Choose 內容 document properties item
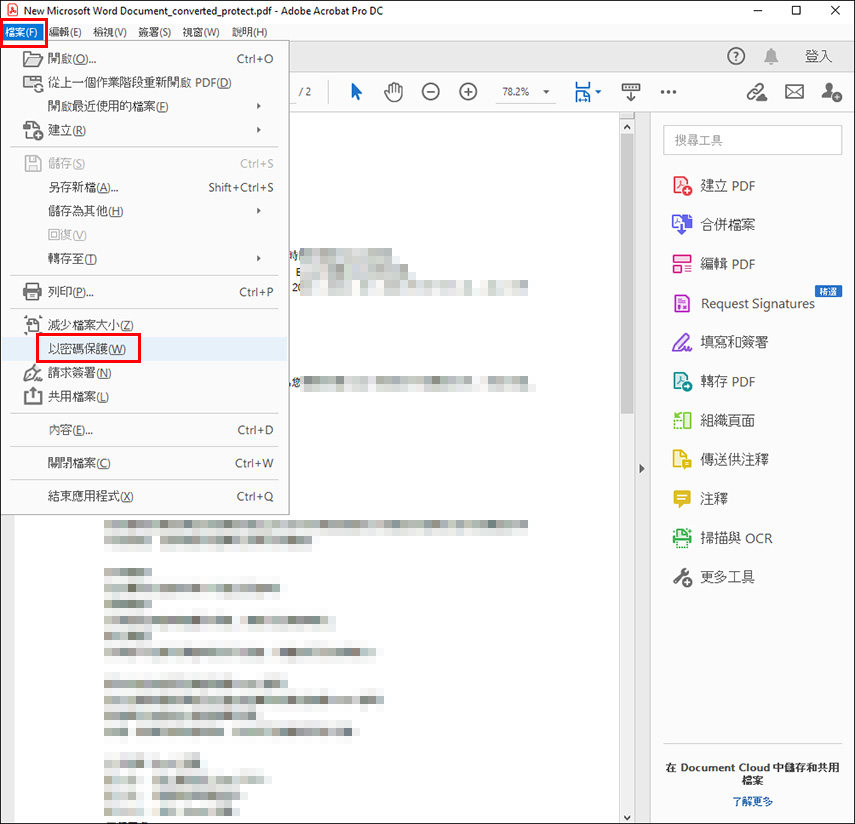Viewport: 855px width, 824px height. pyautogui.click(x=144, y=430)
